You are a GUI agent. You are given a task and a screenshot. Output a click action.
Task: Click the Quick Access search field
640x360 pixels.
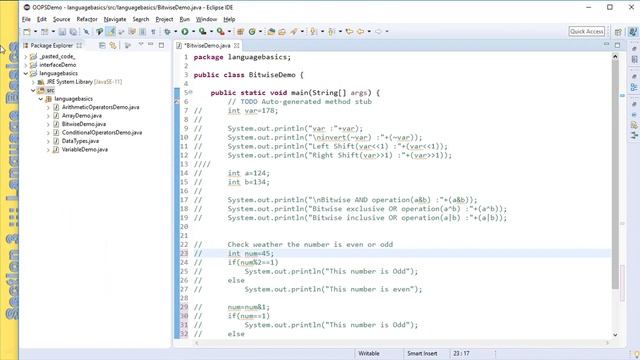point(587,31)
